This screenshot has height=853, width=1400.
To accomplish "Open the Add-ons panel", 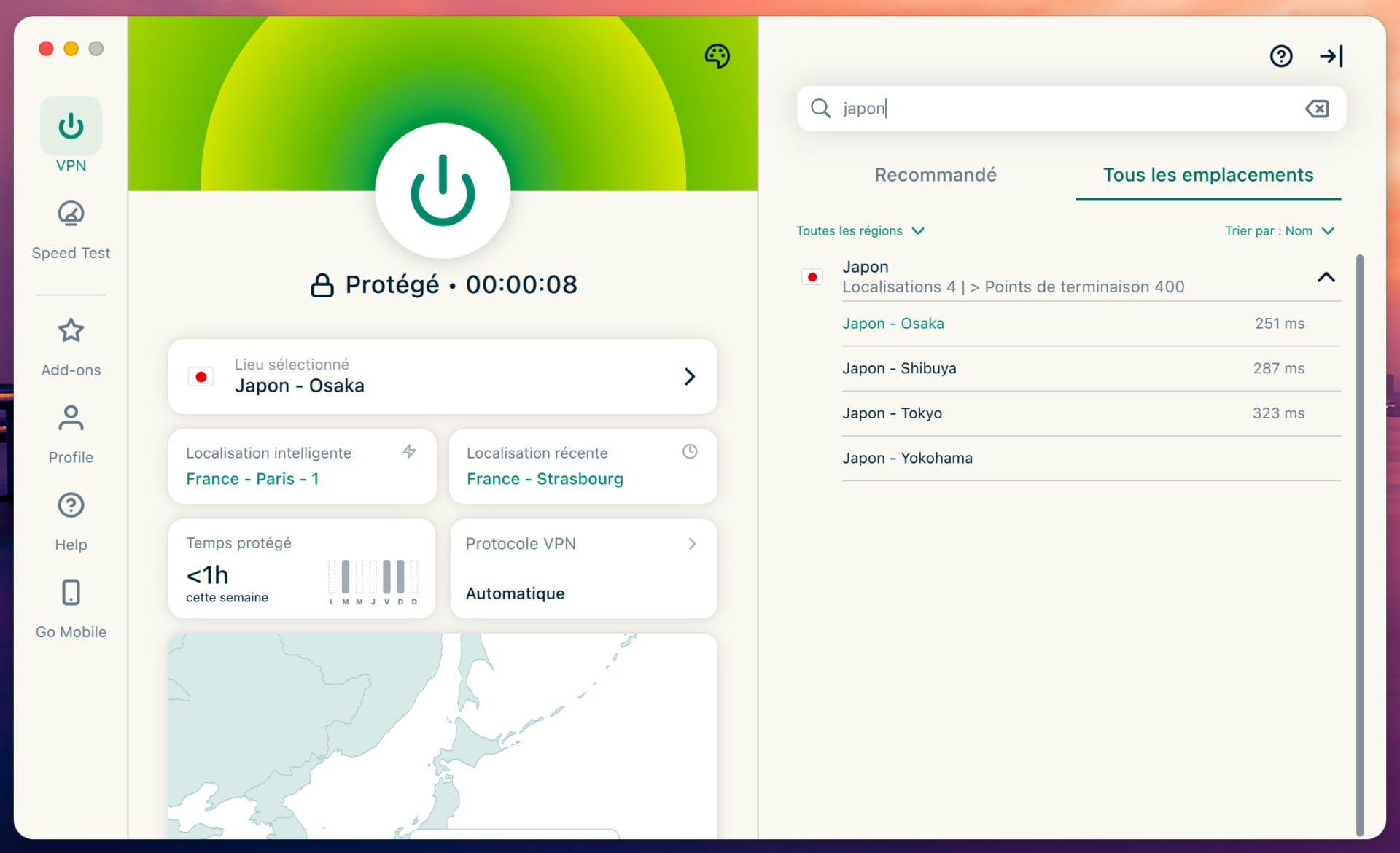I will [70, 343].
